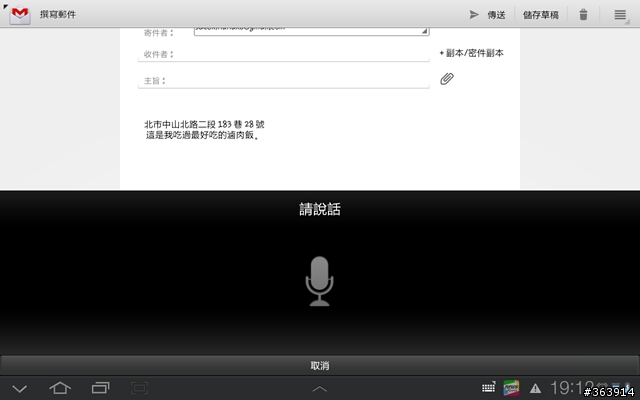The width and height of the screenshot is (640, 400).
Task: Tap the 撰寫郵件 title
Action: (x=58, y=15)
